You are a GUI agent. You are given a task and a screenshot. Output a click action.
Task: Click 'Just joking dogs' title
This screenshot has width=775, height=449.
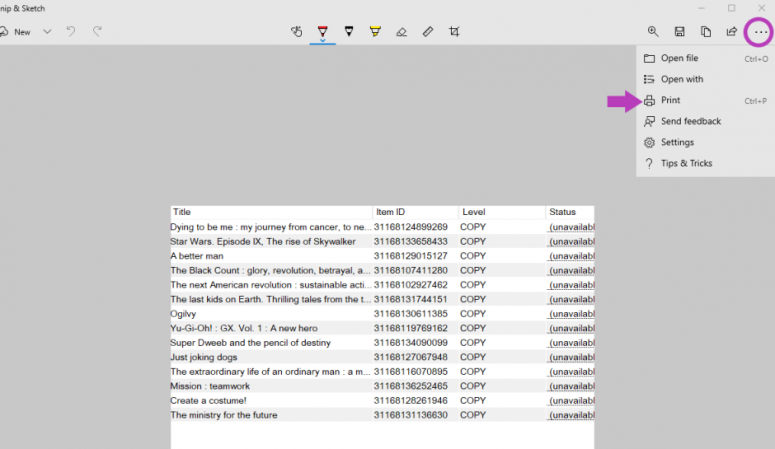pos(204,357)
